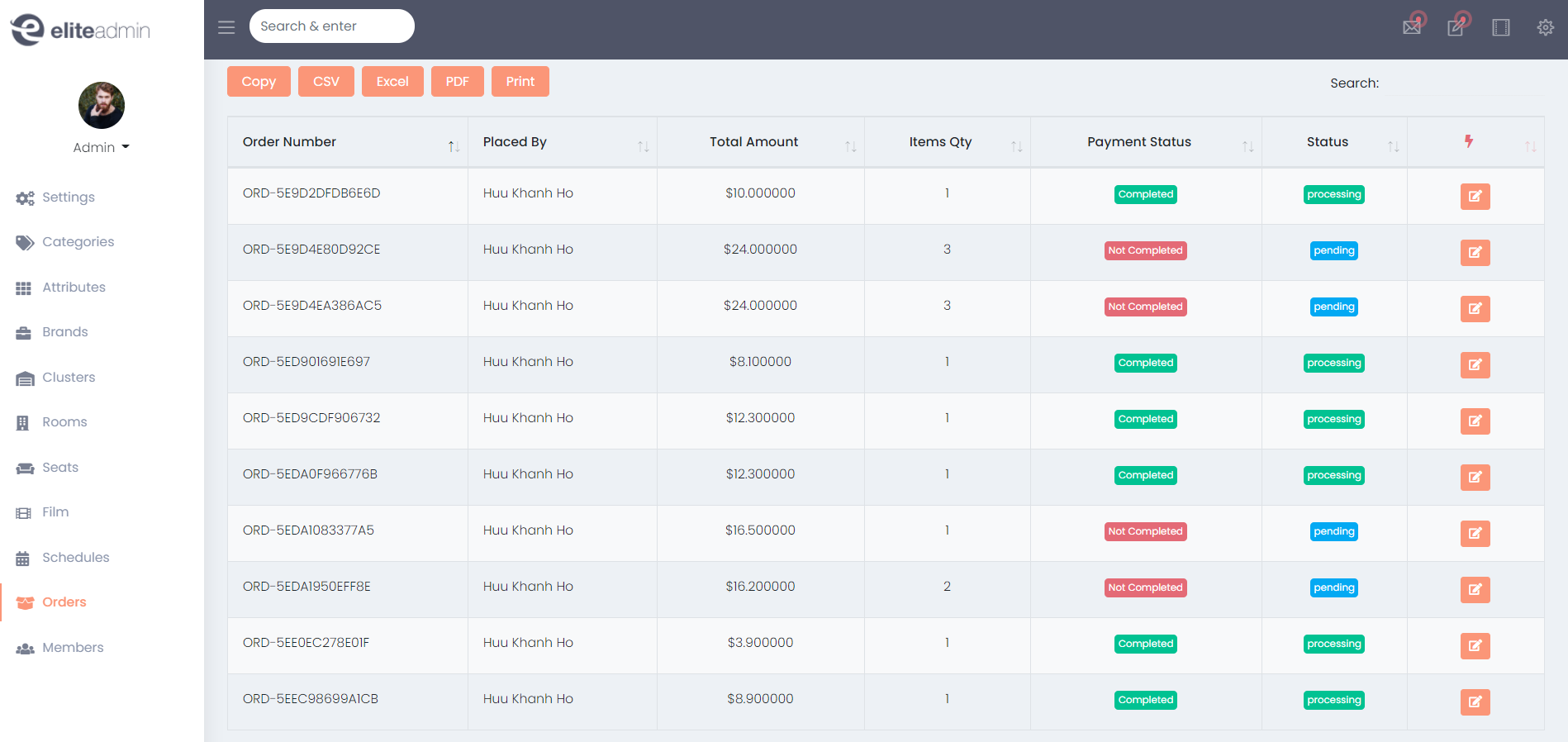Go to Members in sidebar
Image resolution: width=1568 pixels, height=742 pixels.
[x=73, y=648]
